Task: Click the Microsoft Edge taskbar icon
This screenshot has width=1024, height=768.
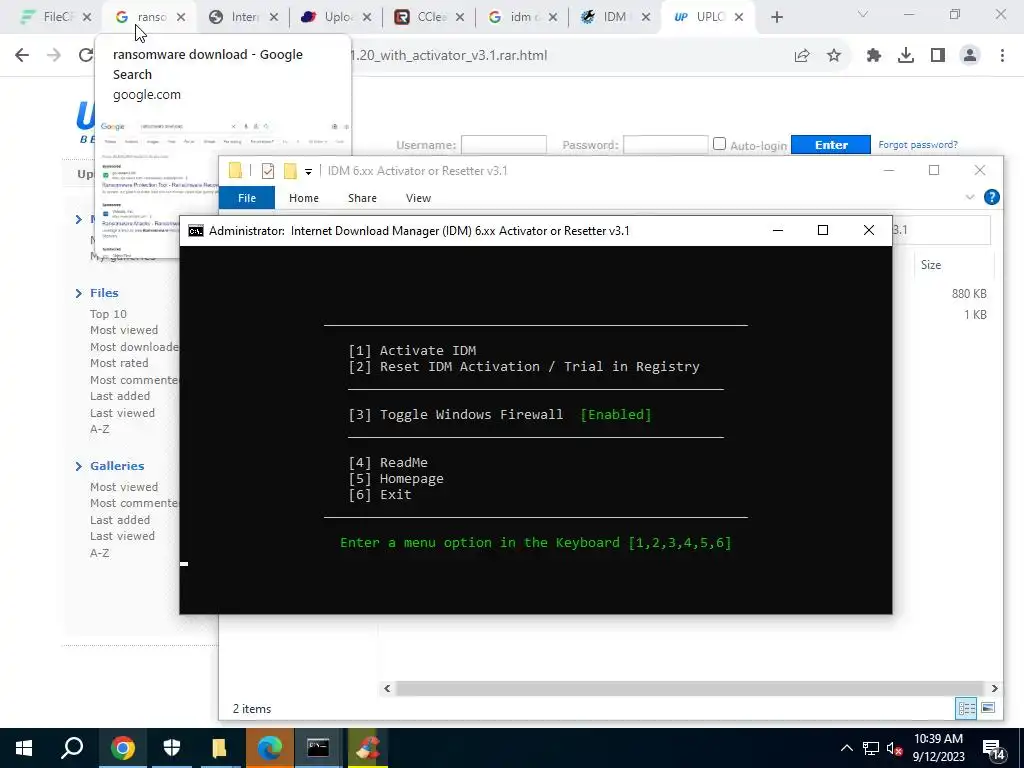Action: click(x=269, y=748)
